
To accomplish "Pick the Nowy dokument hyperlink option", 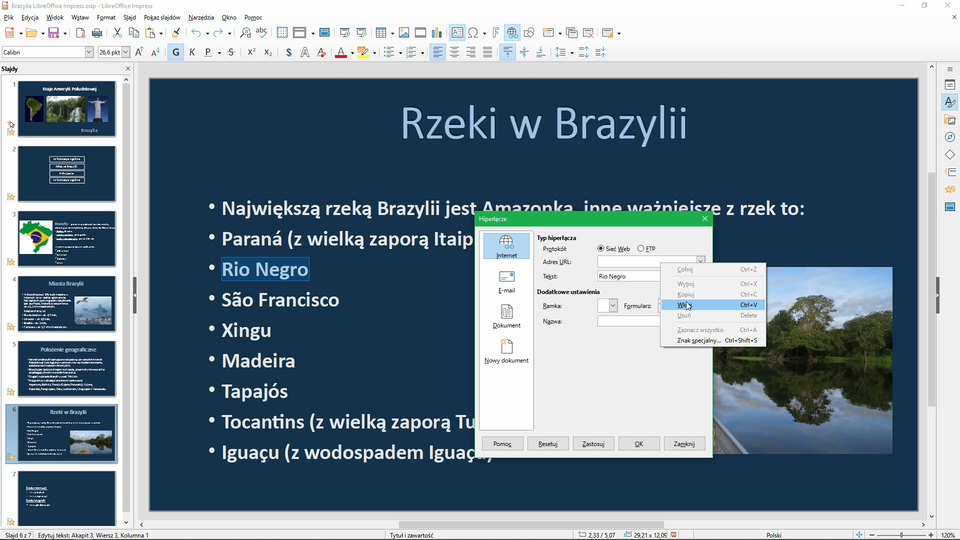I will [x=506, y=351].
